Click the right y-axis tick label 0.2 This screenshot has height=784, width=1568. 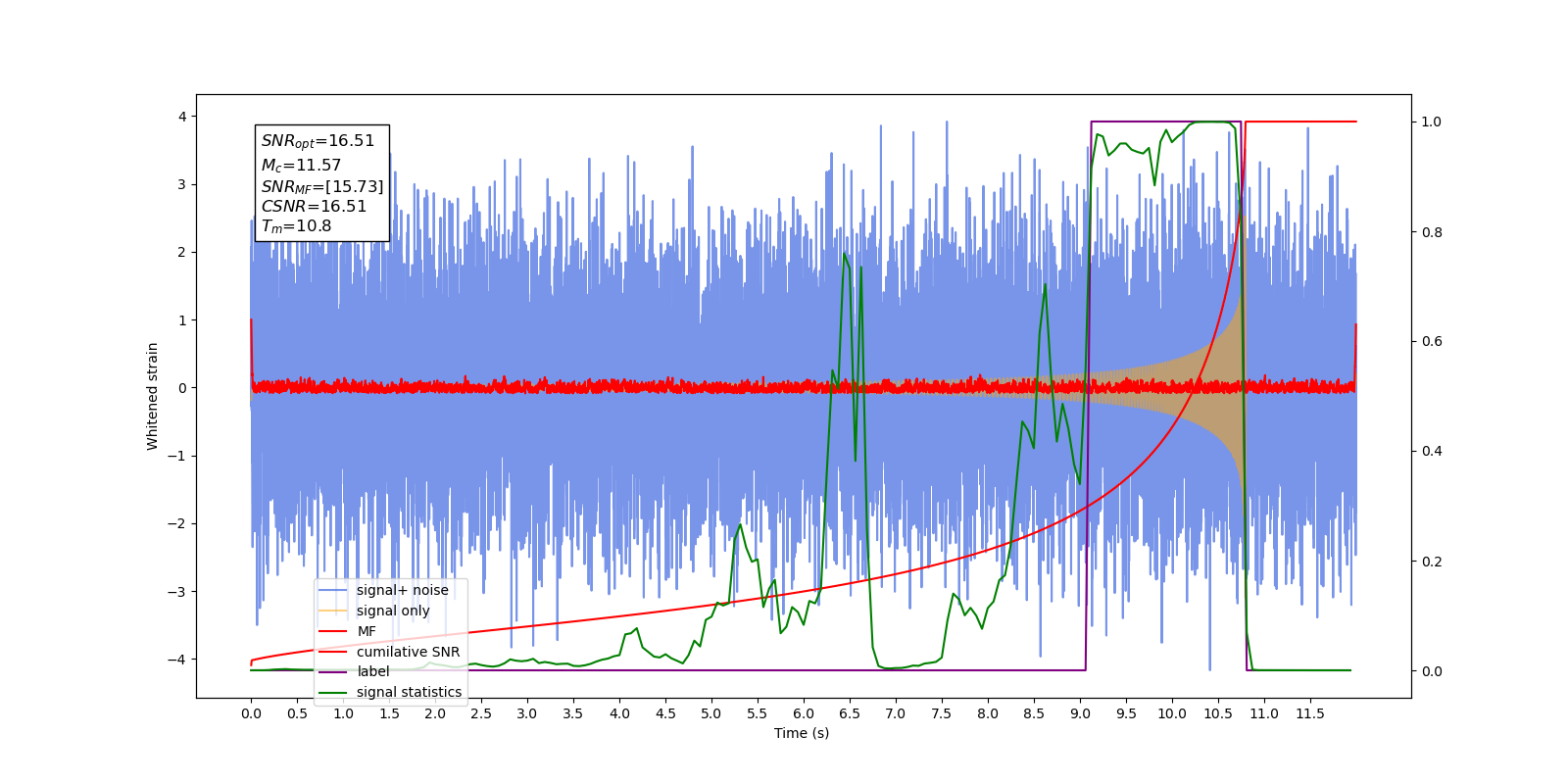pyautogui.click(x=1432, y=562)
